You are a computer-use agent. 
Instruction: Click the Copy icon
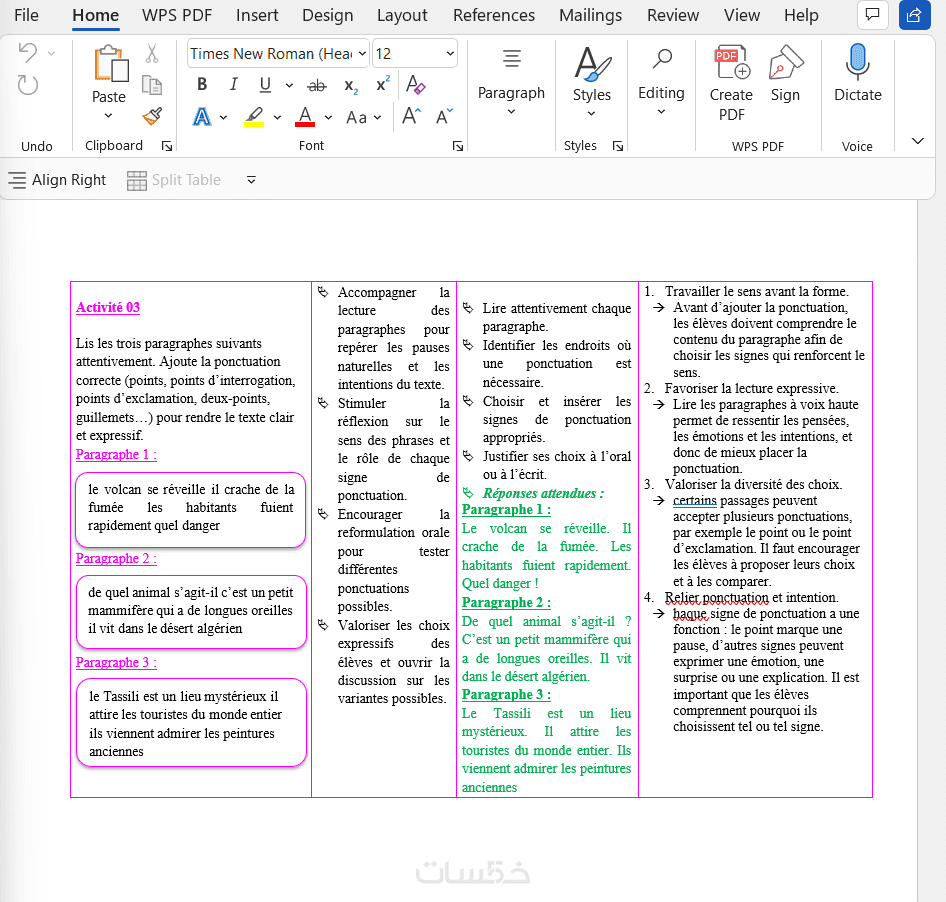[x=151, y=85]
